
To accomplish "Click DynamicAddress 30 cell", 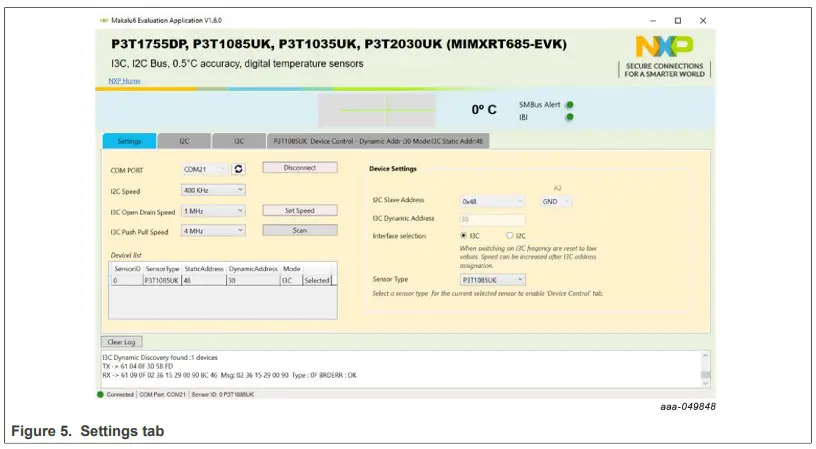I will pyautogui.click(x=253, y=280).
